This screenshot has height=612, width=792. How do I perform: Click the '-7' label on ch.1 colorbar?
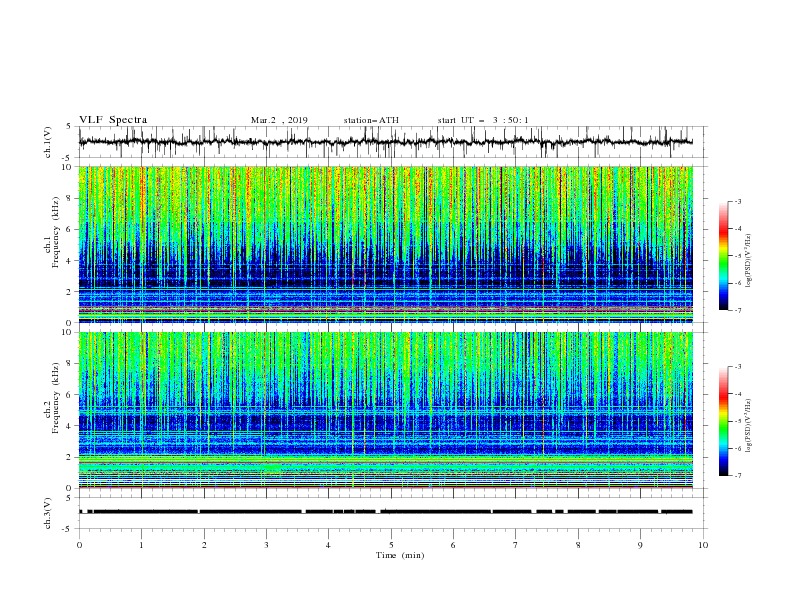tap(737, 310)
